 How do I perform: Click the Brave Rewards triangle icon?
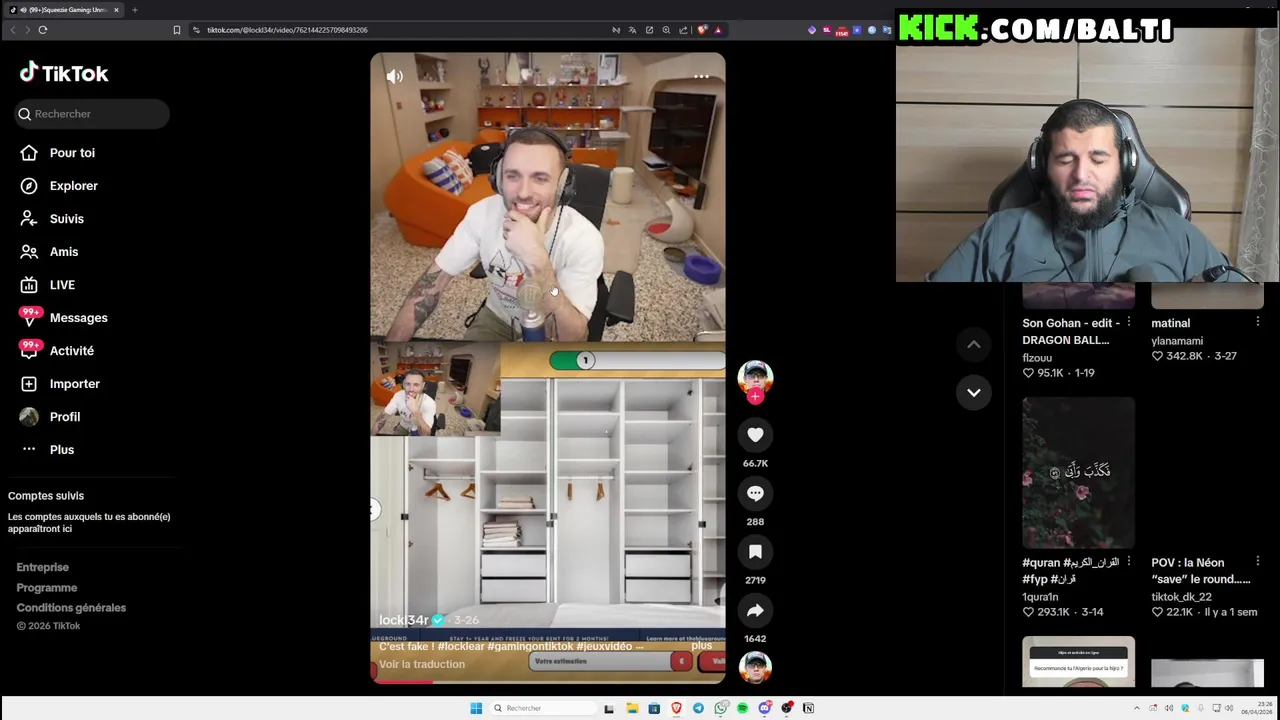click(x=718, y=30)
